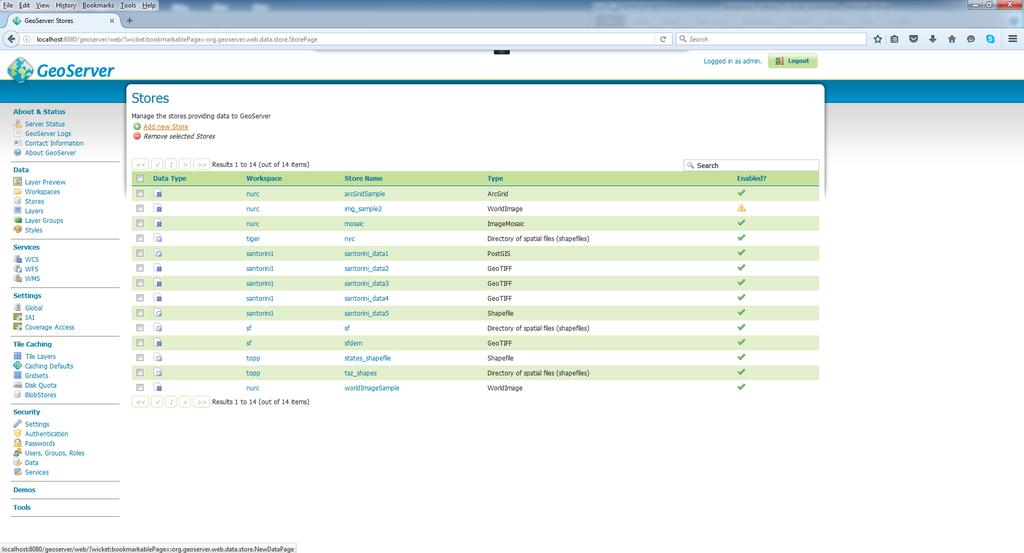This screenshot has width=1024, height=553.
Task: Open the File menu
Action: 8,5
